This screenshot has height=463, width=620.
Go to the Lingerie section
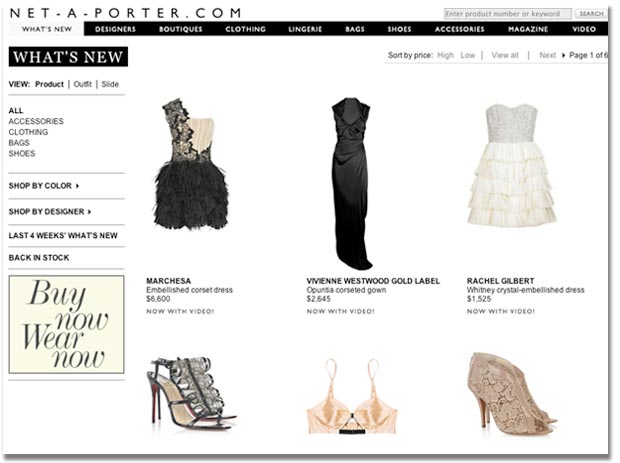coord(305,29)
